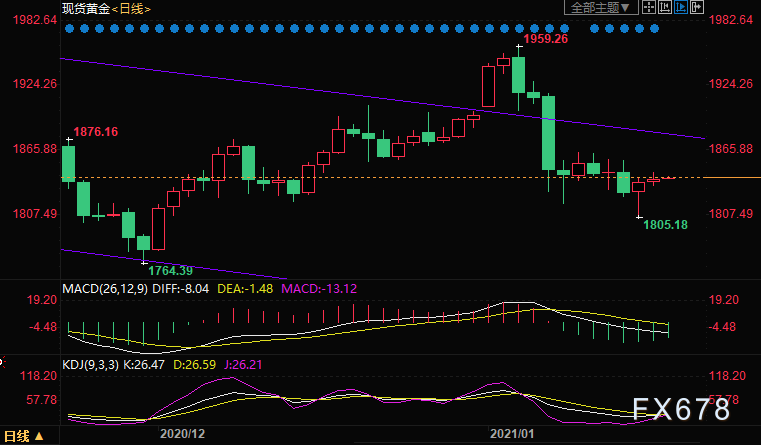Select the DEA:-1.48 value
This screenshot has height=445, width=761.
click(245, 289)
